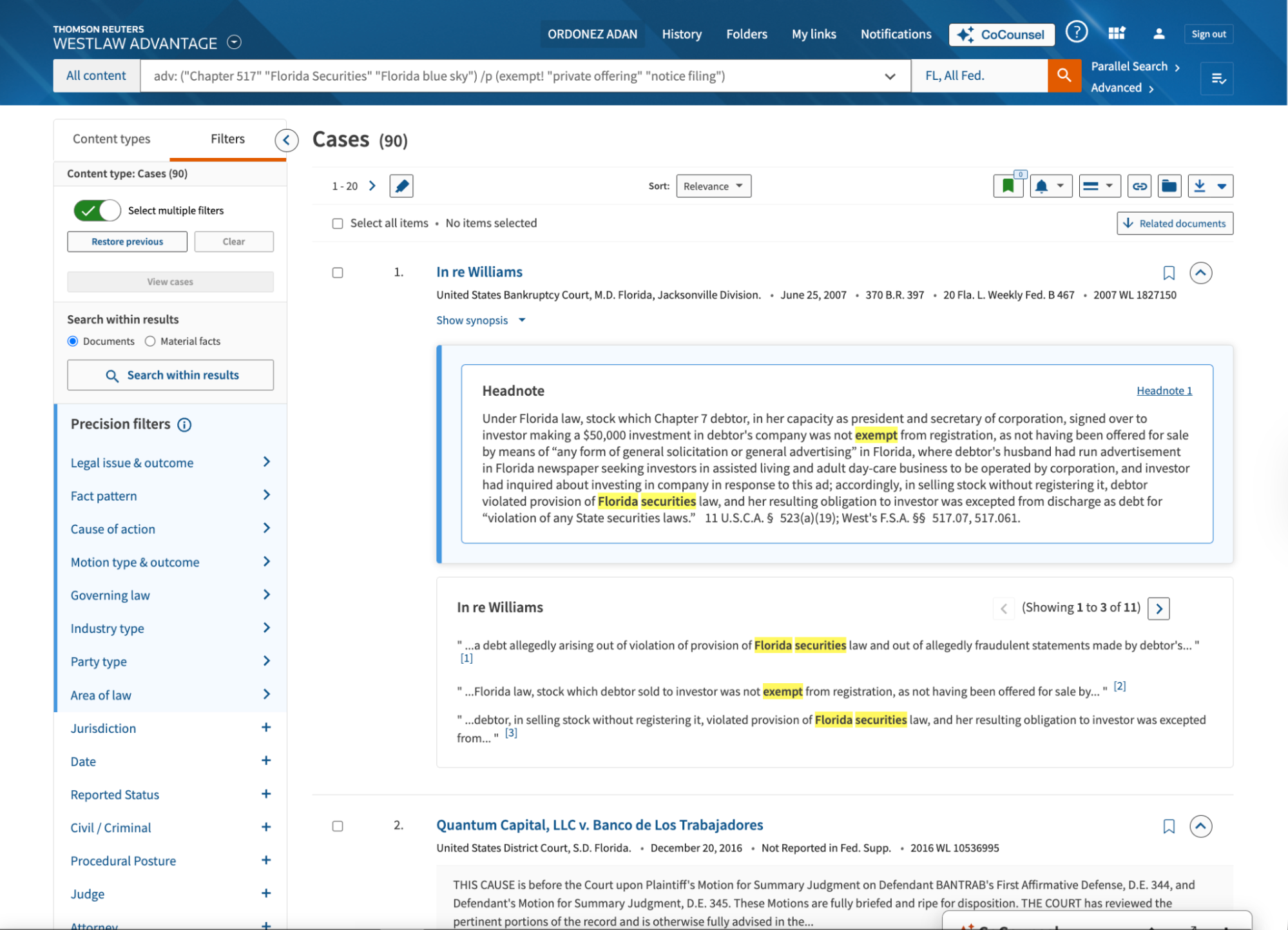Open Folders in top navigation

pos(747,34)
